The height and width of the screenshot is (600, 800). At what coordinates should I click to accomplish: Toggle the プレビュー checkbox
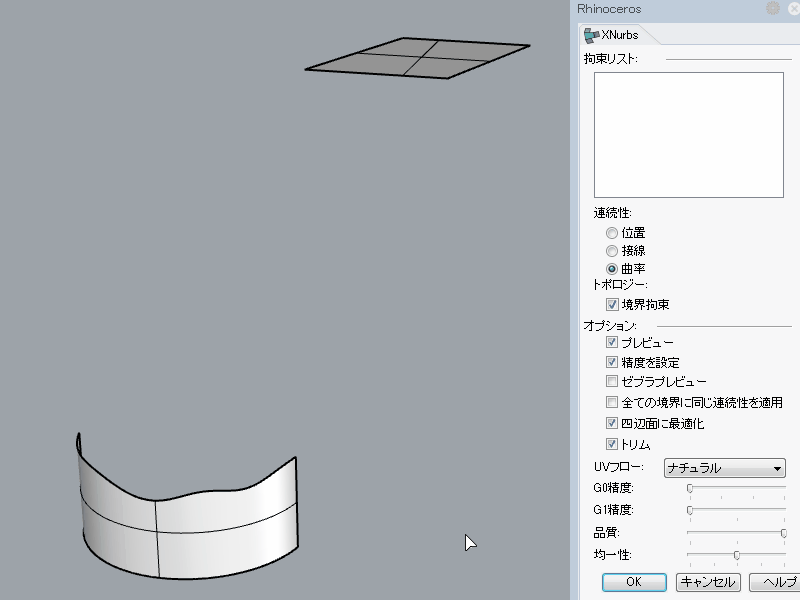pos(612,342)
